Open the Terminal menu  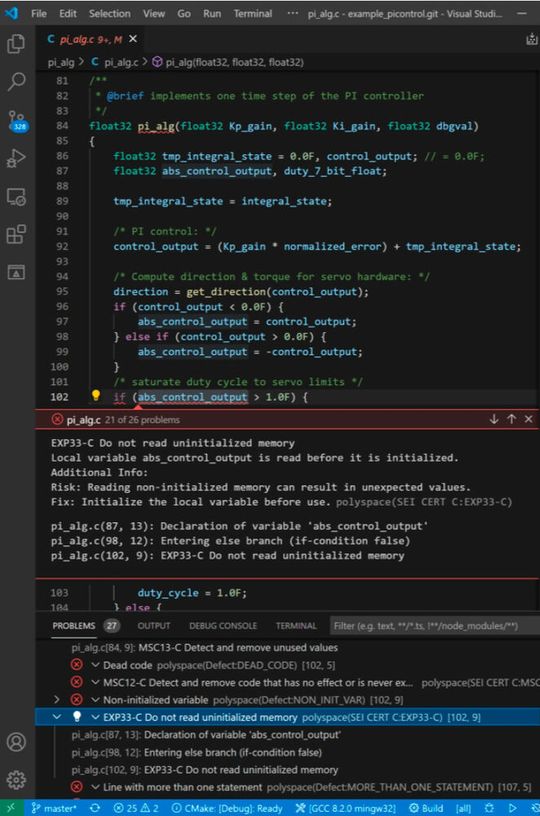[x=252, y=14]
